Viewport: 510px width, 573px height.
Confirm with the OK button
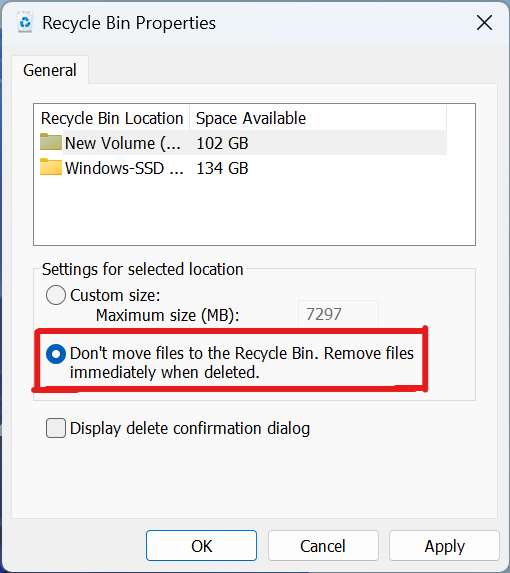201,546
